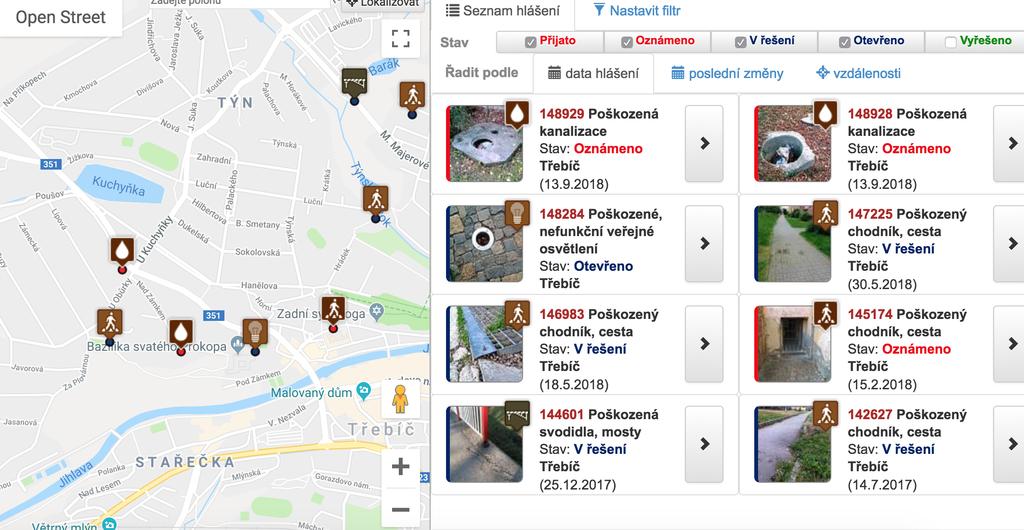
Task: Open report number 147225 link
Action: [x=870, y=215]
